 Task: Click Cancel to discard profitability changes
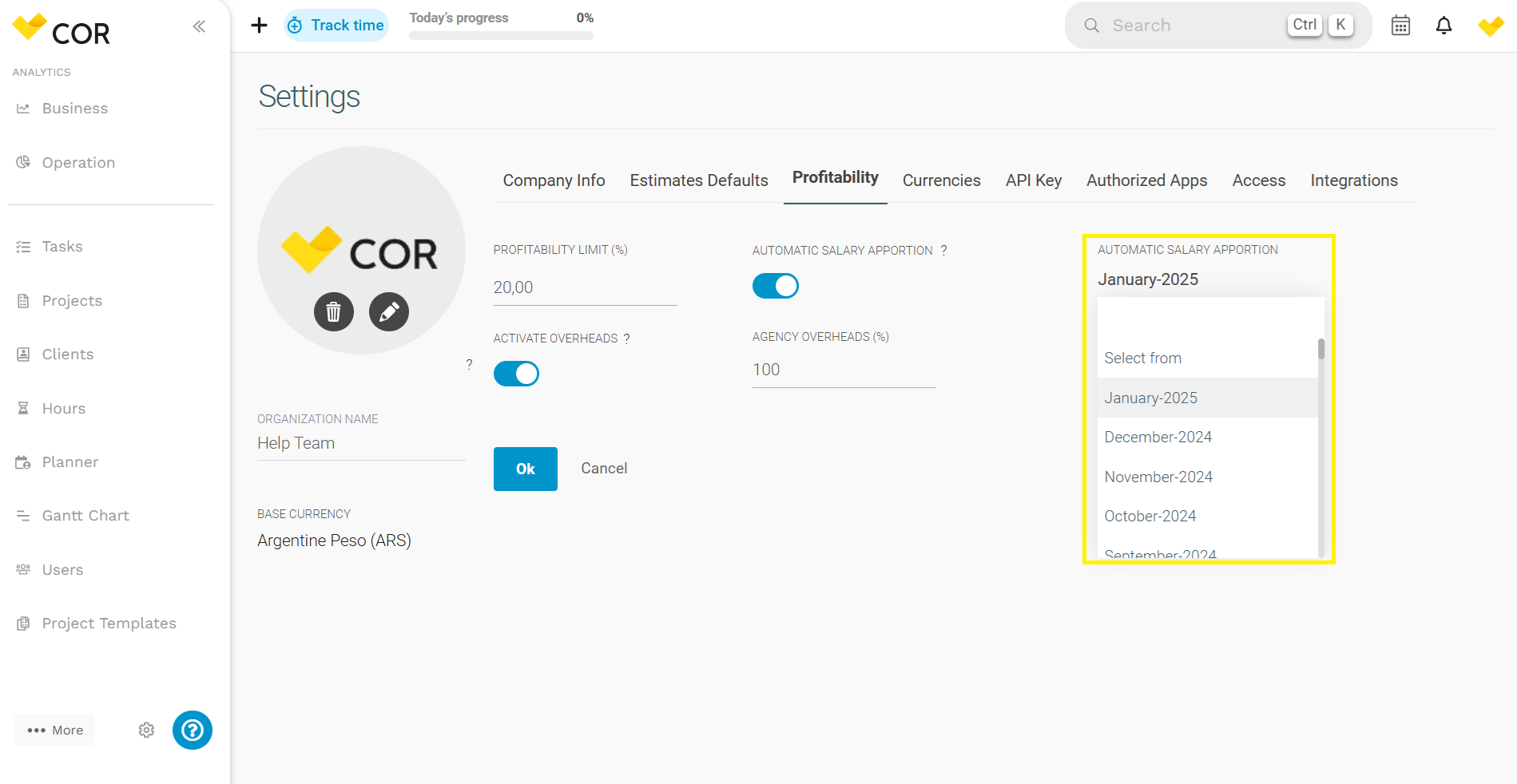[x=604, y=469]
